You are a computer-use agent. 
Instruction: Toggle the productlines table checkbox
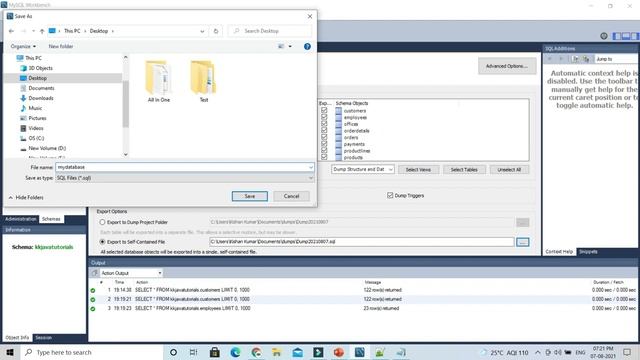tap(324, 151)
